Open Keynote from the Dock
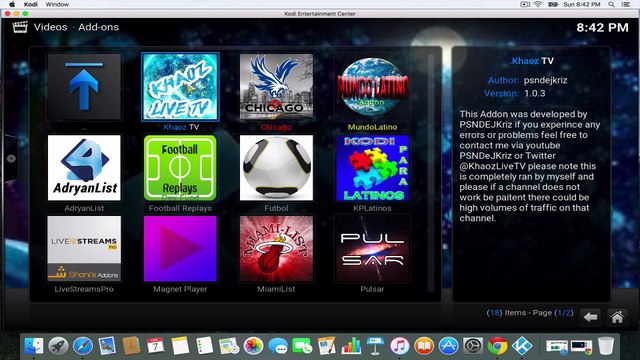Viewport: 640px width, 360px height. (375, 346)
